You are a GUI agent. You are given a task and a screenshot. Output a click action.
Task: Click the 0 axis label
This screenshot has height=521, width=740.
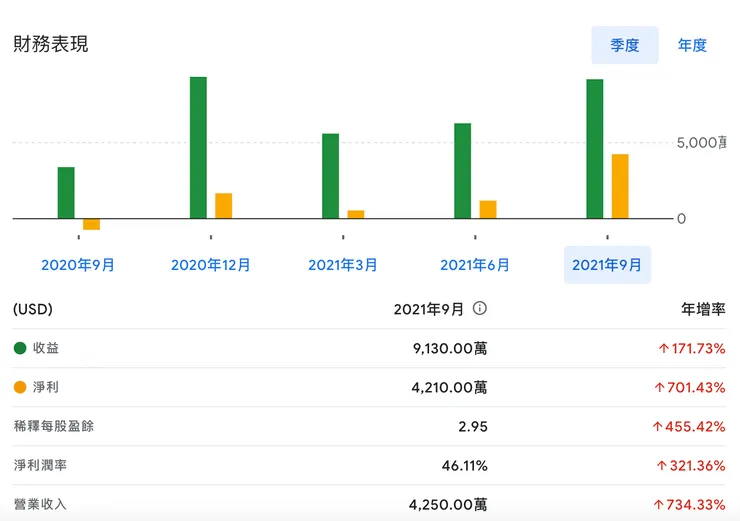681,218
